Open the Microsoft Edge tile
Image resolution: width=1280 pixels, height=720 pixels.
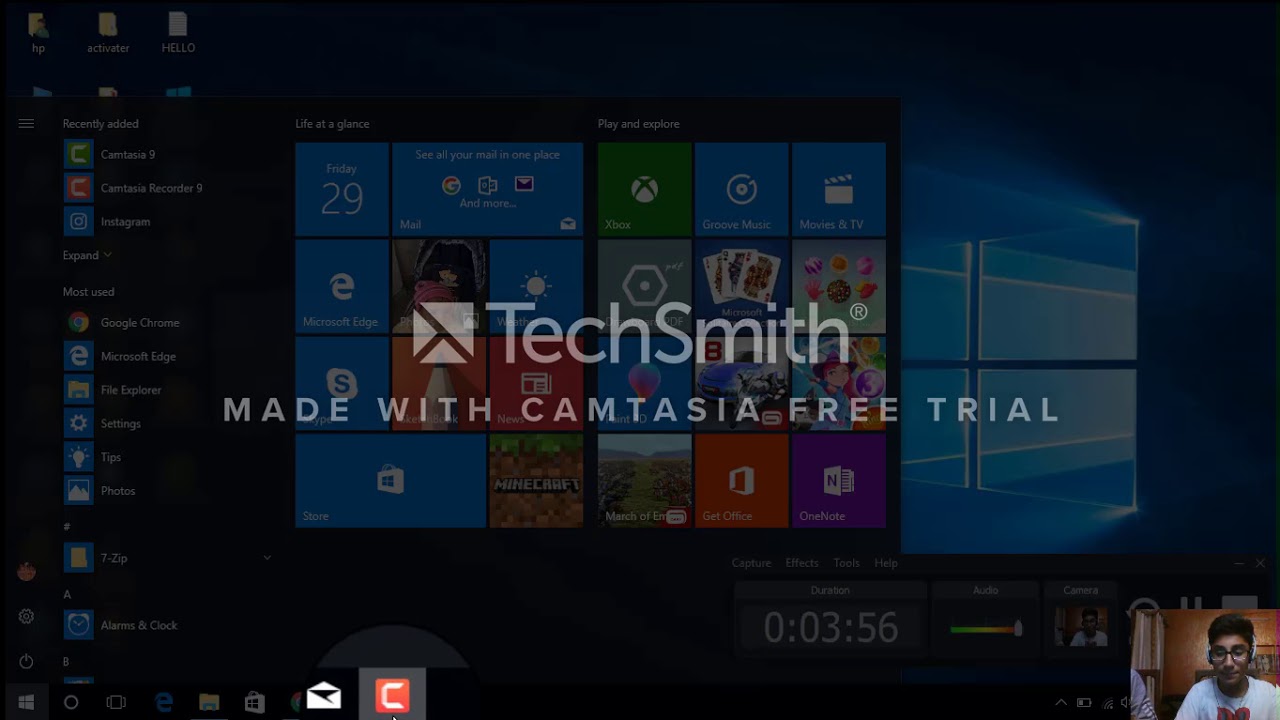pyautogui.click(x=342, y=286)
